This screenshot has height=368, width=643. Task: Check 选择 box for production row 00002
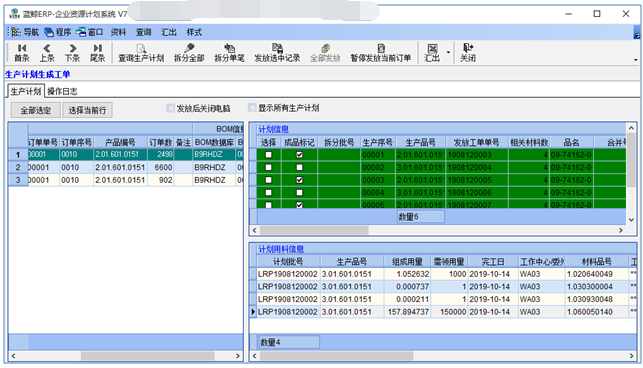click(x=269, y=167)
